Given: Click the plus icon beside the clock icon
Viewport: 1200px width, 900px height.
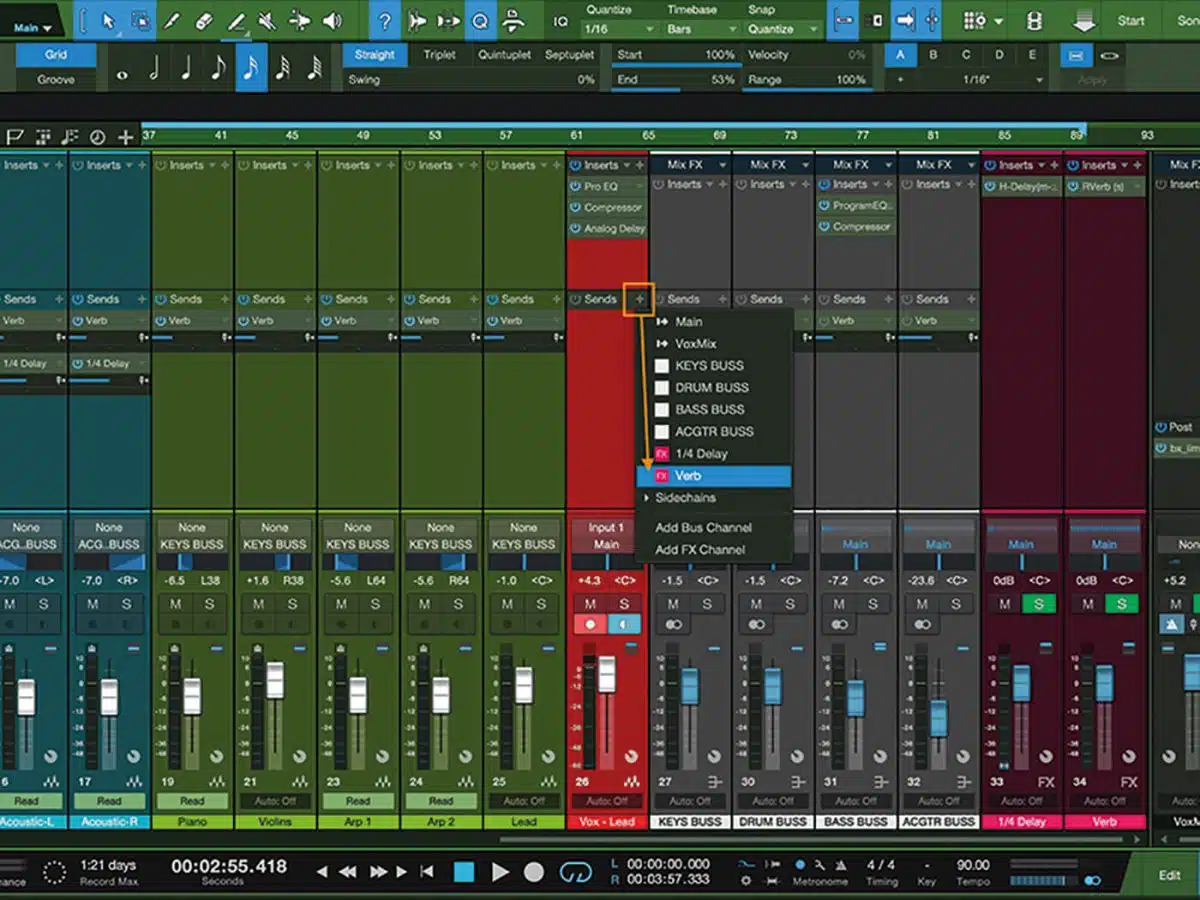Looking at the screenshot, I should coord(125,137).
